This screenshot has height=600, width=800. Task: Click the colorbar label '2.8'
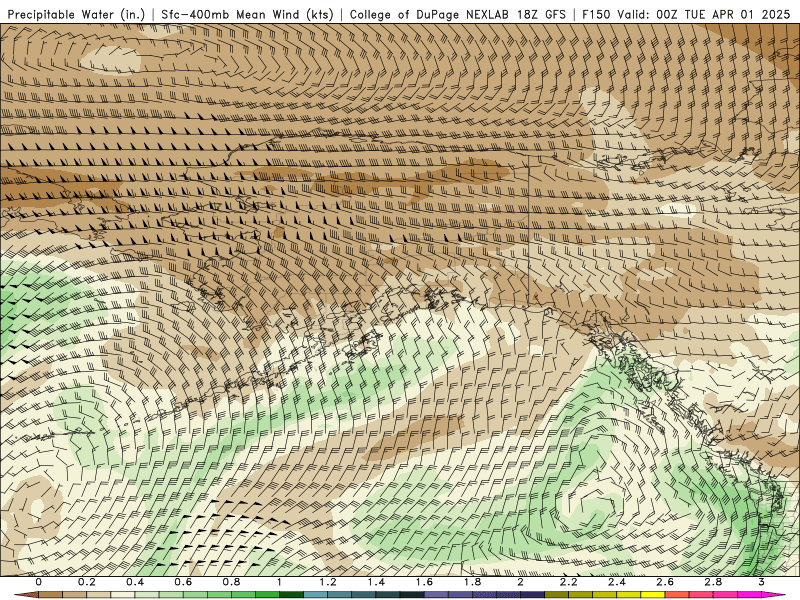pos(713,582)
